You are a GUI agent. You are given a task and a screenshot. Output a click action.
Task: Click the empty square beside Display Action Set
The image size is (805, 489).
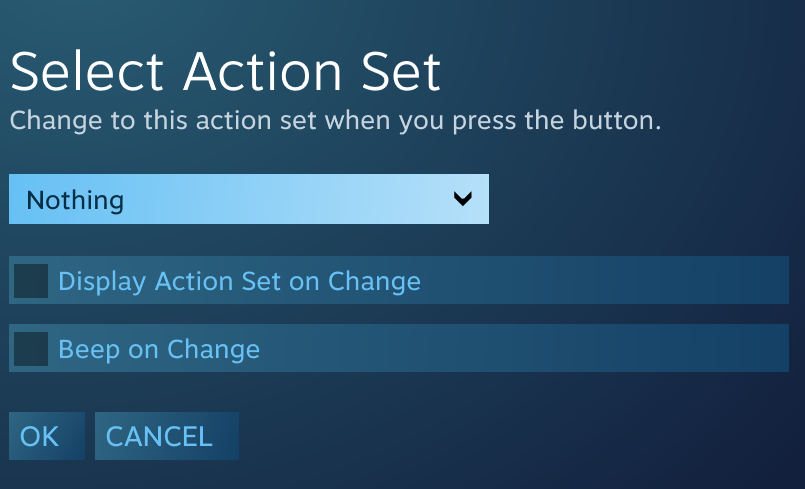pos(31,281)
